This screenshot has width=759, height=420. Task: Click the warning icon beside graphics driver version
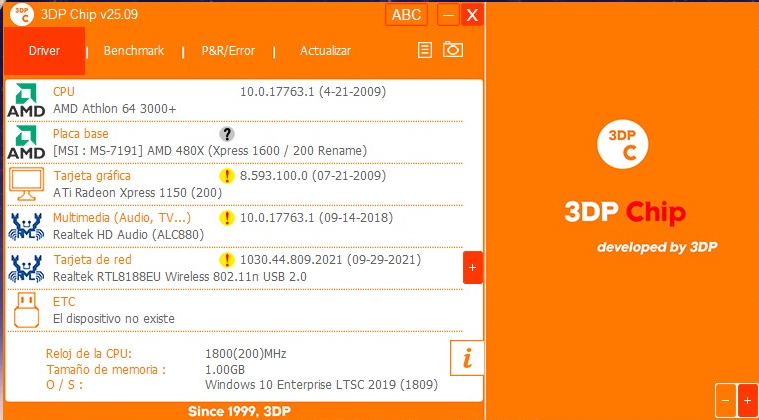pos(227,176)
